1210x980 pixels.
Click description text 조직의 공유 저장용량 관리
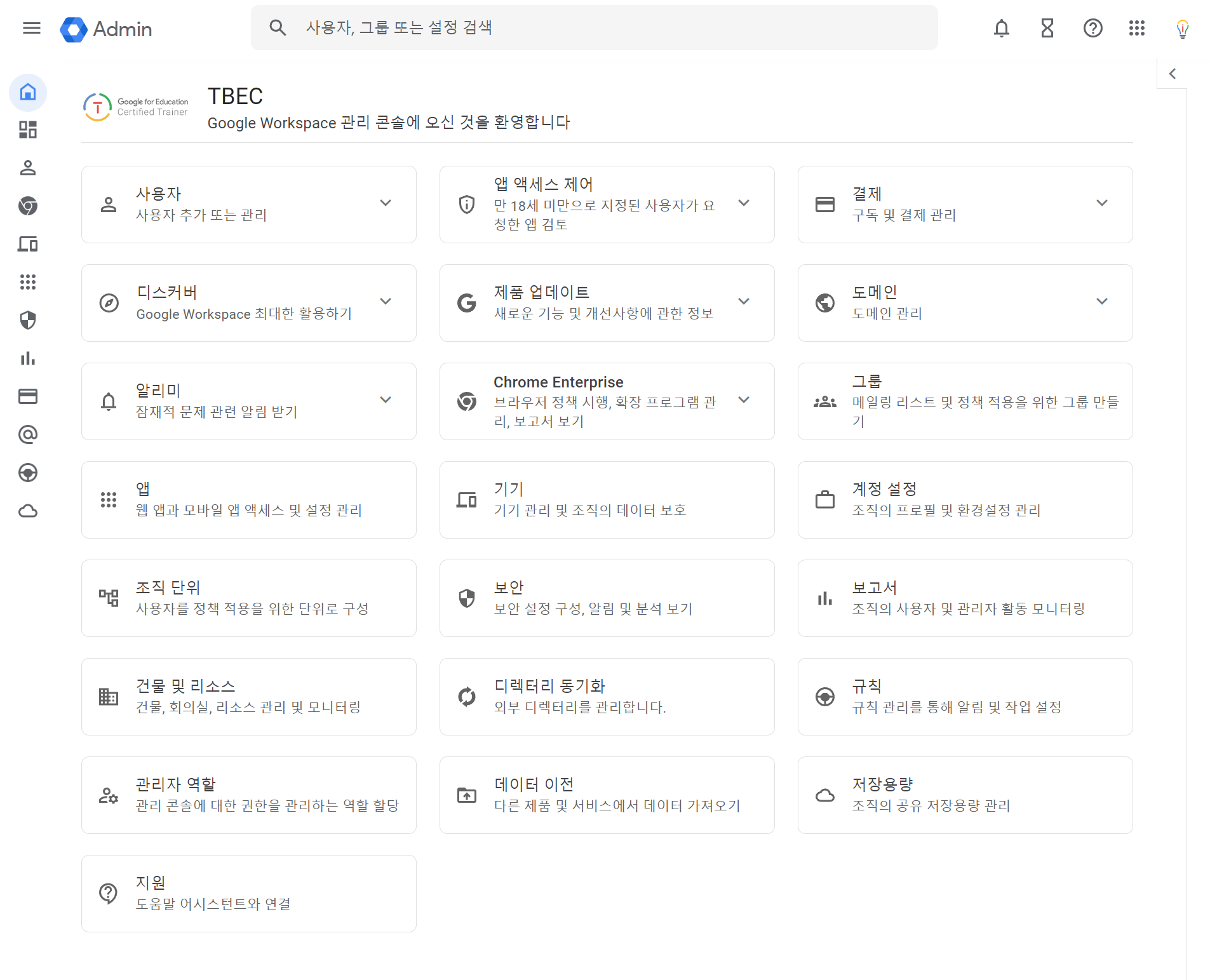[x=931, y=806]
